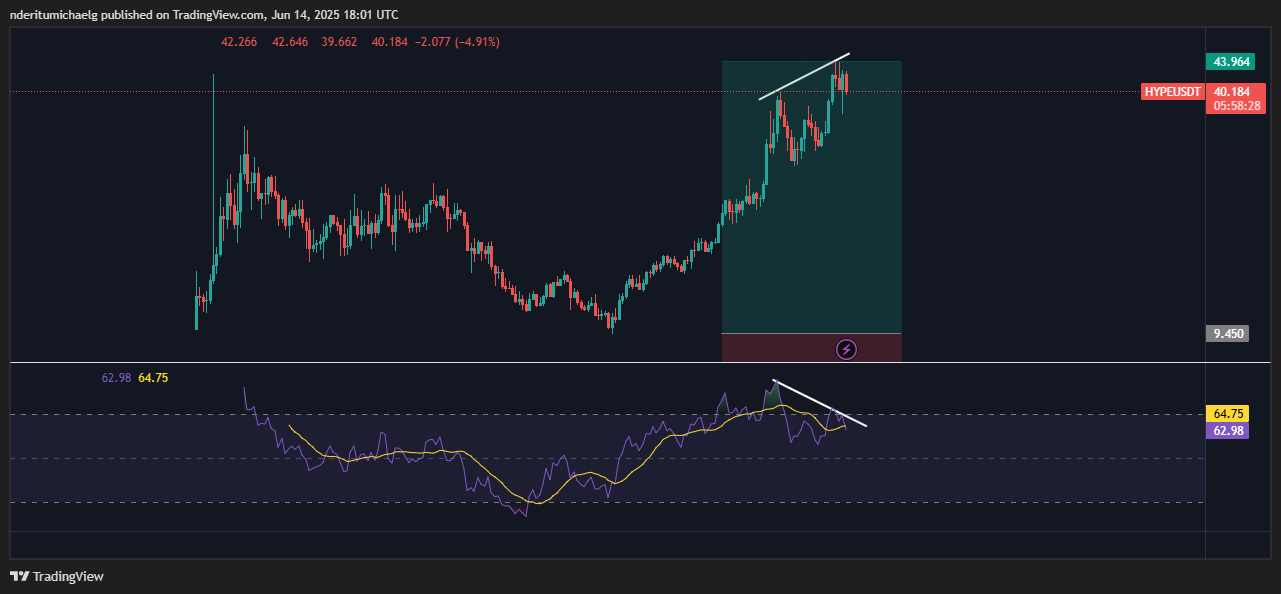Viewport: 1281px width, 594px height.
Task: Click the TradingView logo in the bottom-left corner
Action: [55, 576]
